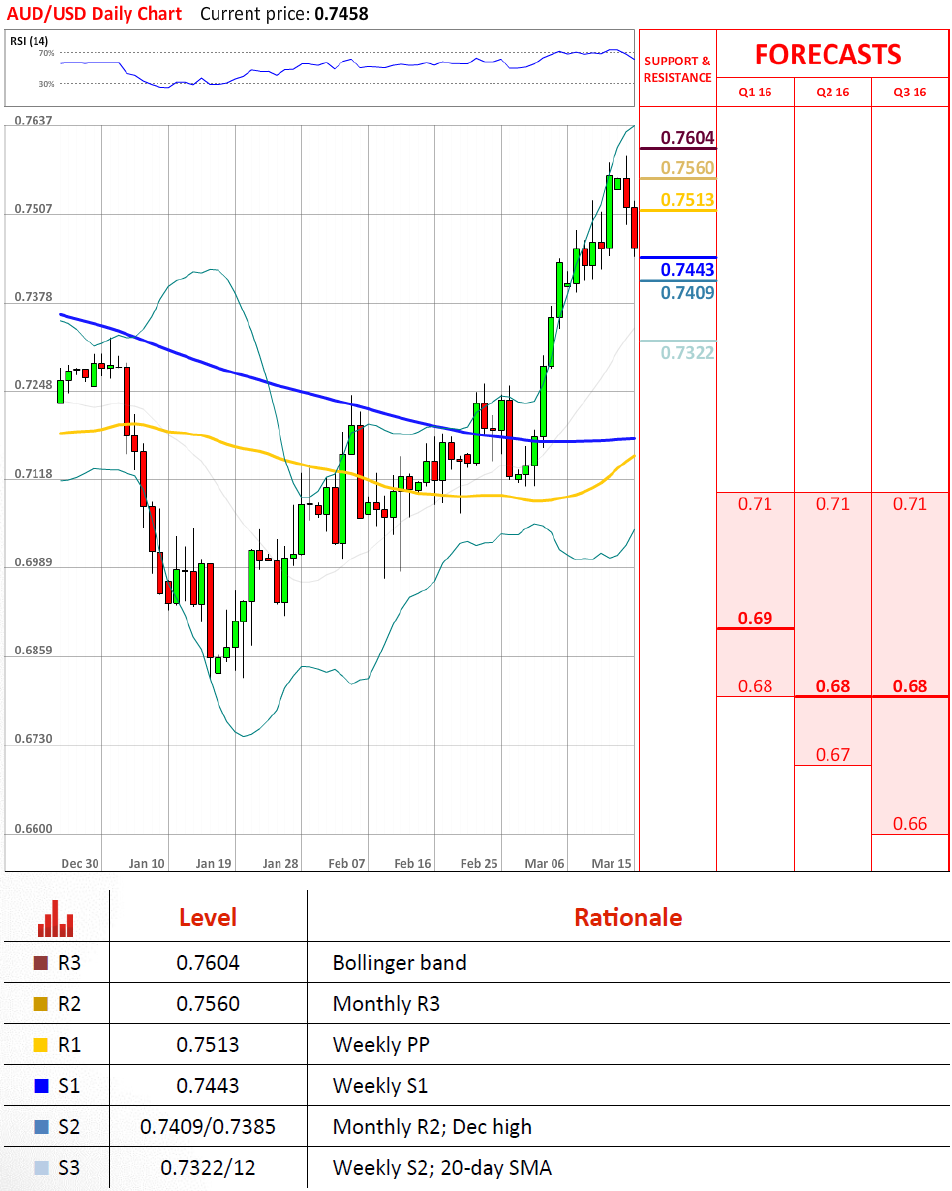The image size is (952, 1191).
Task: Click the S3 light-blue color swatch
Action: [41, 1168]
